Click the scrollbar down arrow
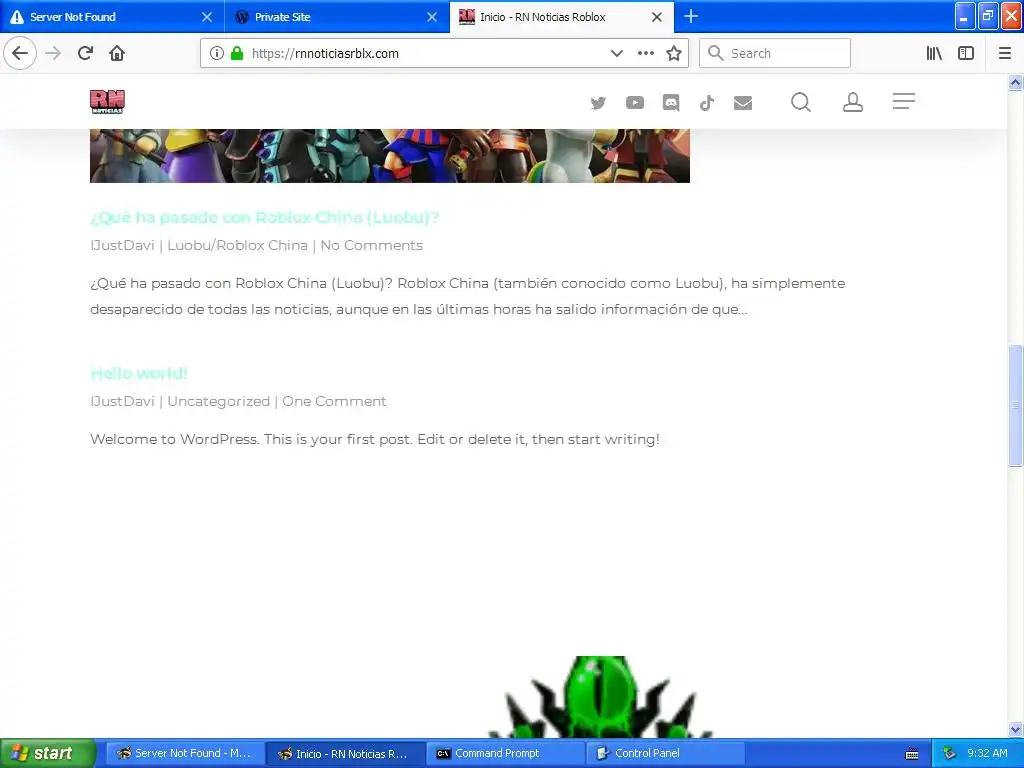The width and height of the screenshot is (1024, 768). [x=1015, y=729]
